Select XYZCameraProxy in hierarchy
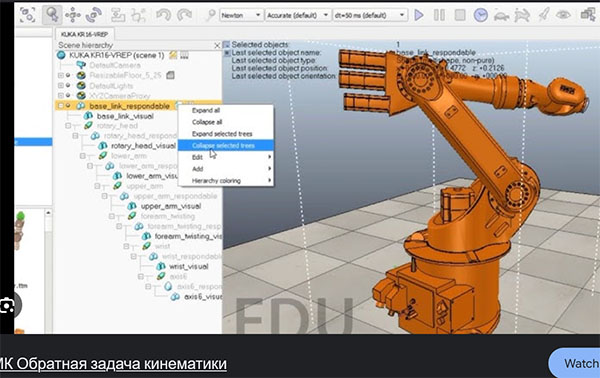The width and height of the screenshot is (600, 378). click(x=119, y=96)
